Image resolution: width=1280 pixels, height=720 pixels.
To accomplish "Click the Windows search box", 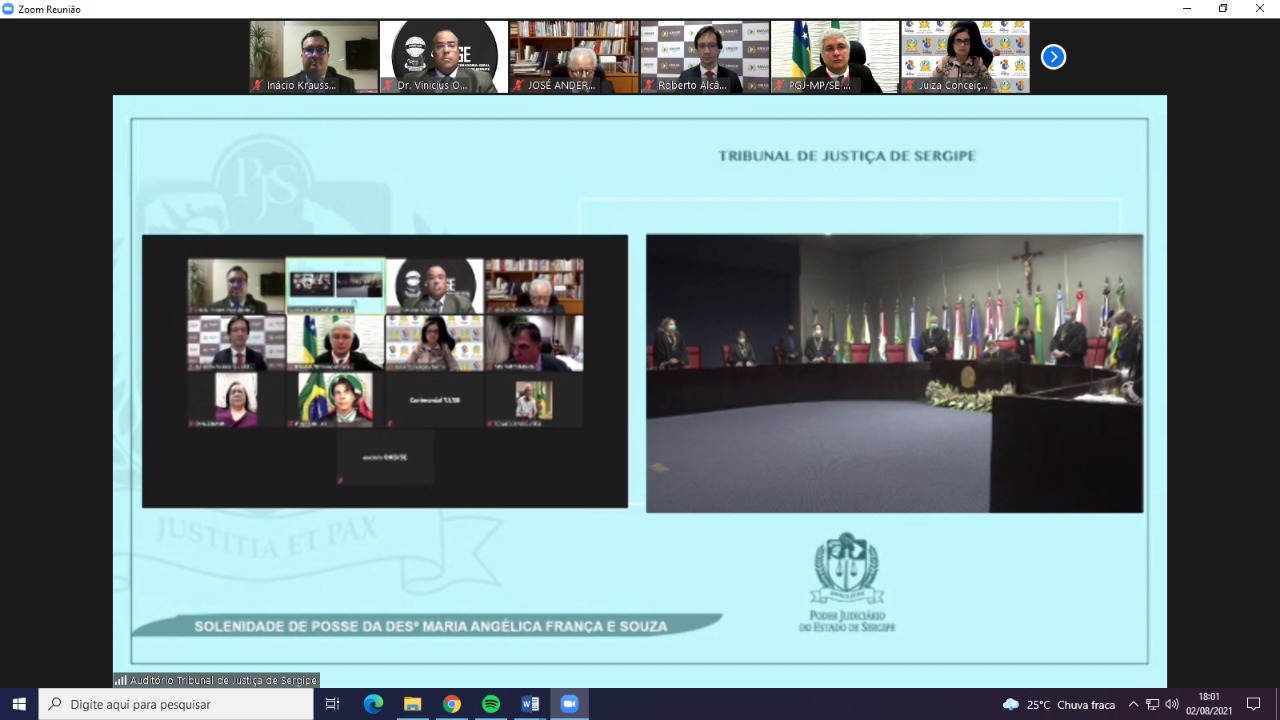I will tap(176, 704).
